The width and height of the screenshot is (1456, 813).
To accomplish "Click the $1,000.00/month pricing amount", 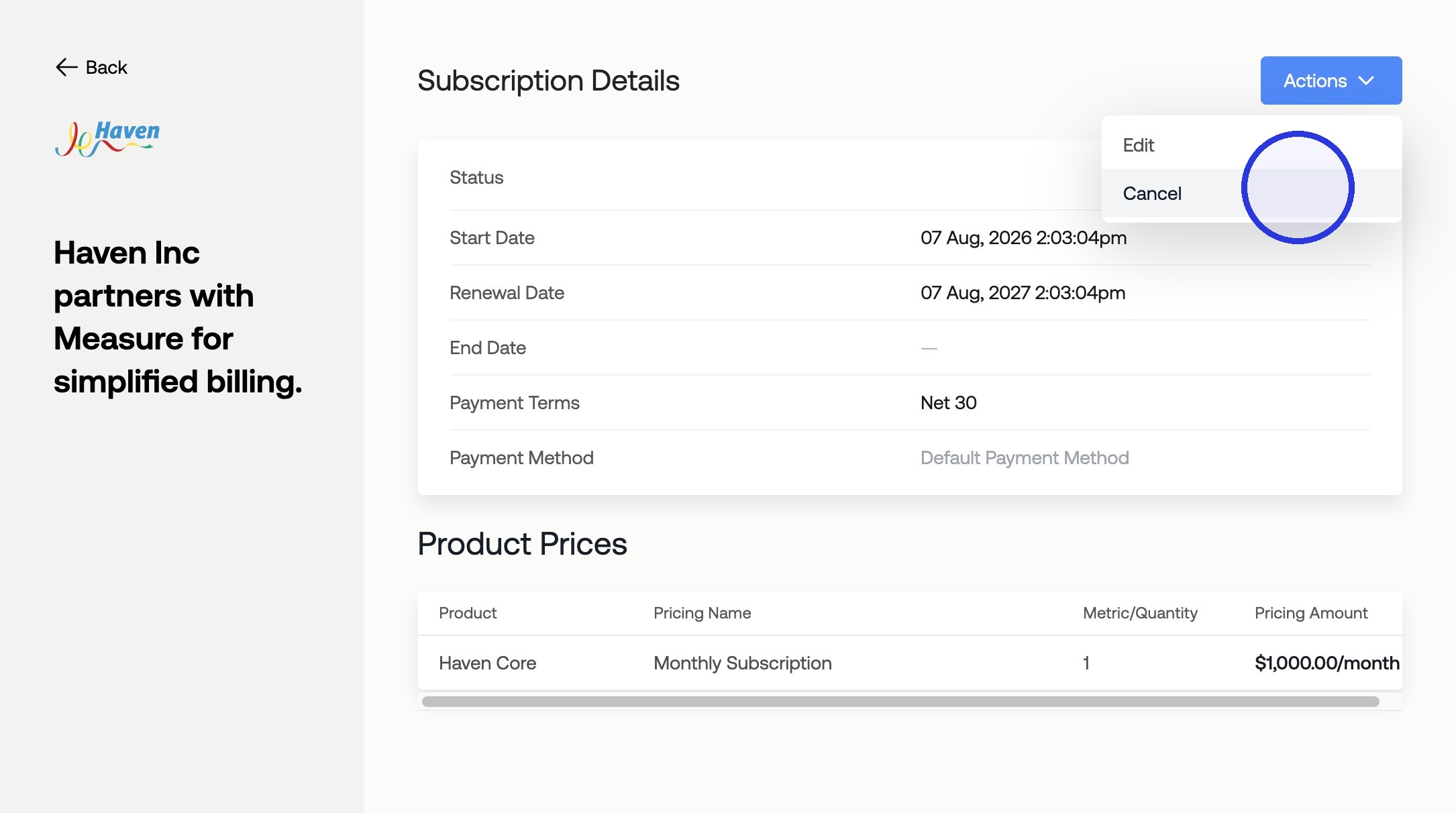I will click(x=1327, y=663).
